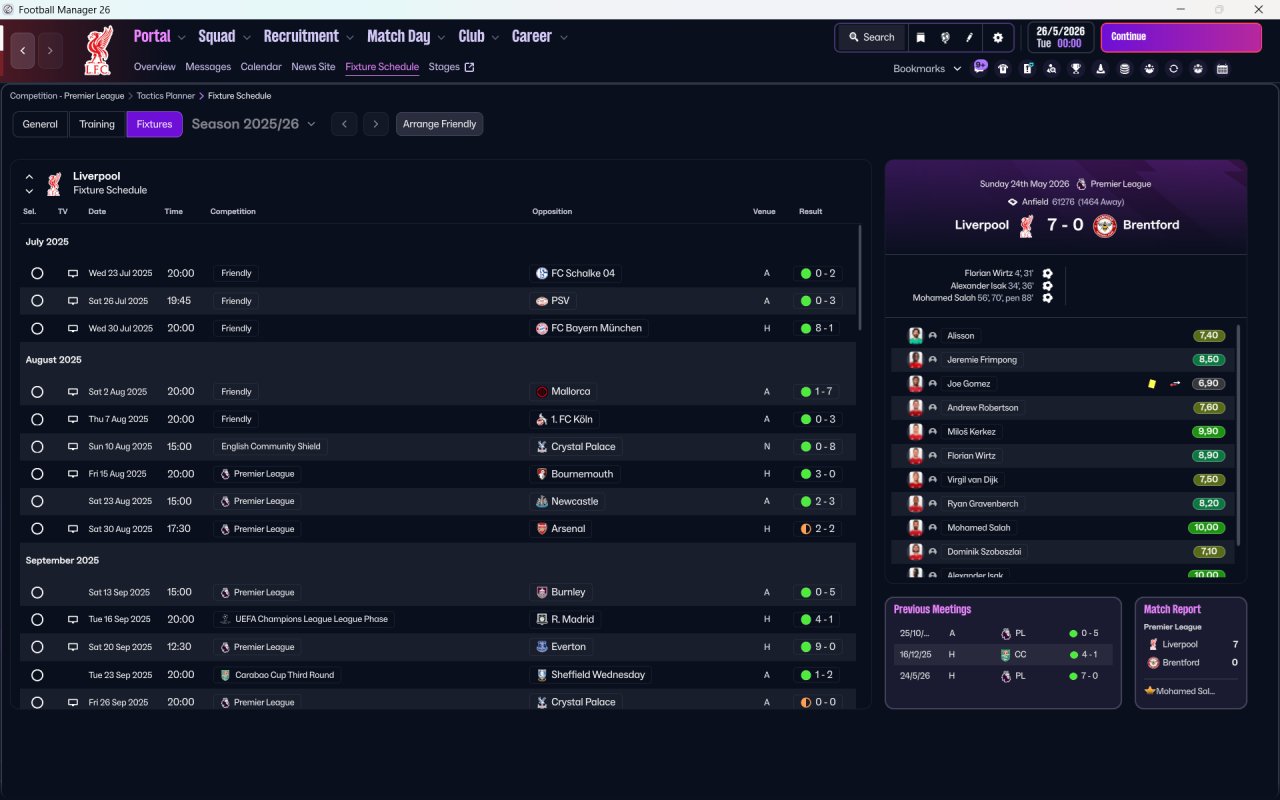Open the Messages tab
Image resolution: width=1280 pixels, height=800 pixels.
(x=208, y=67)
